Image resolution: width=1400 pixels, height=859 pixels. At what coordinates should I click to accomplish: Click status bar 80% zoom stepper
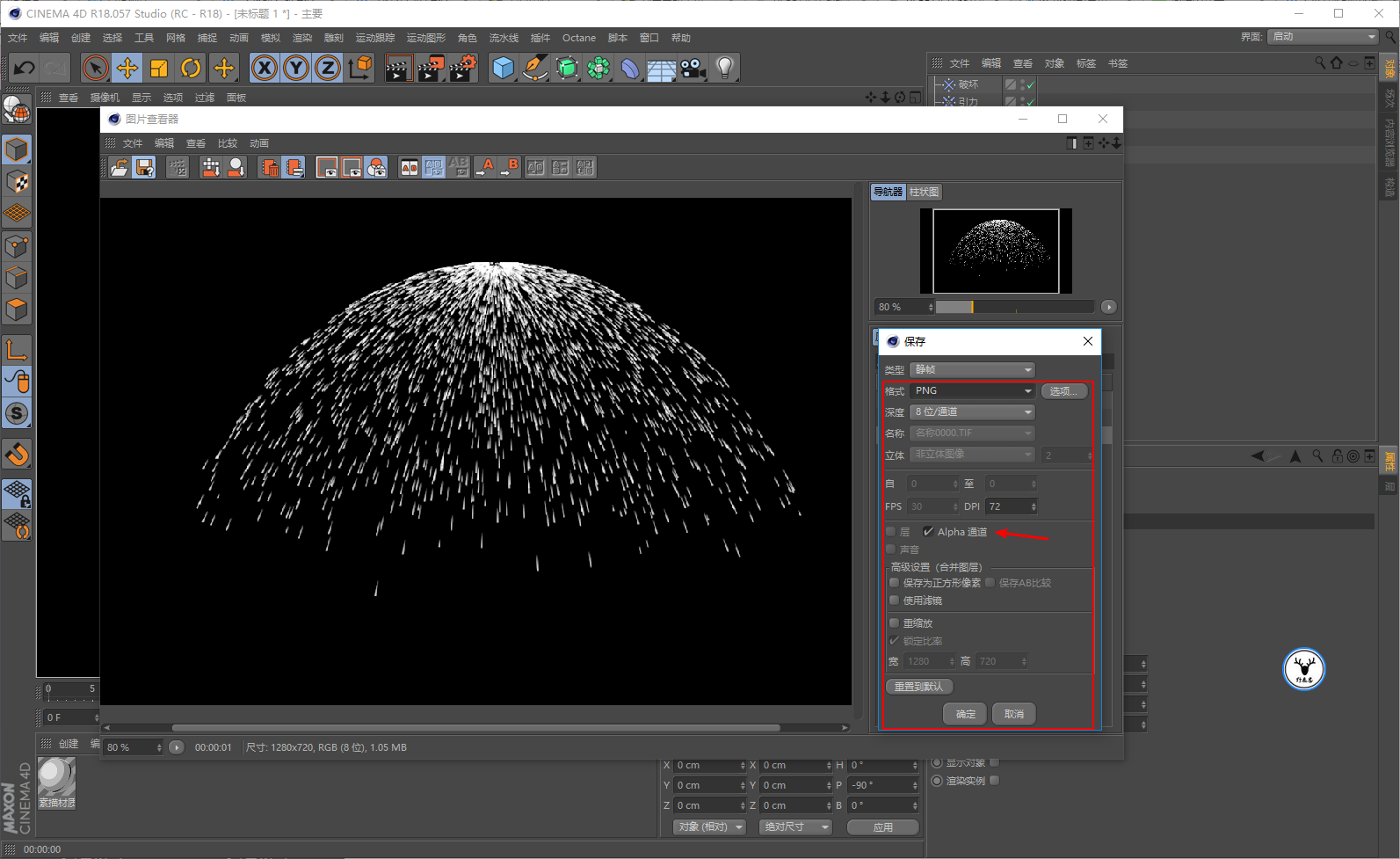point(159,747)
